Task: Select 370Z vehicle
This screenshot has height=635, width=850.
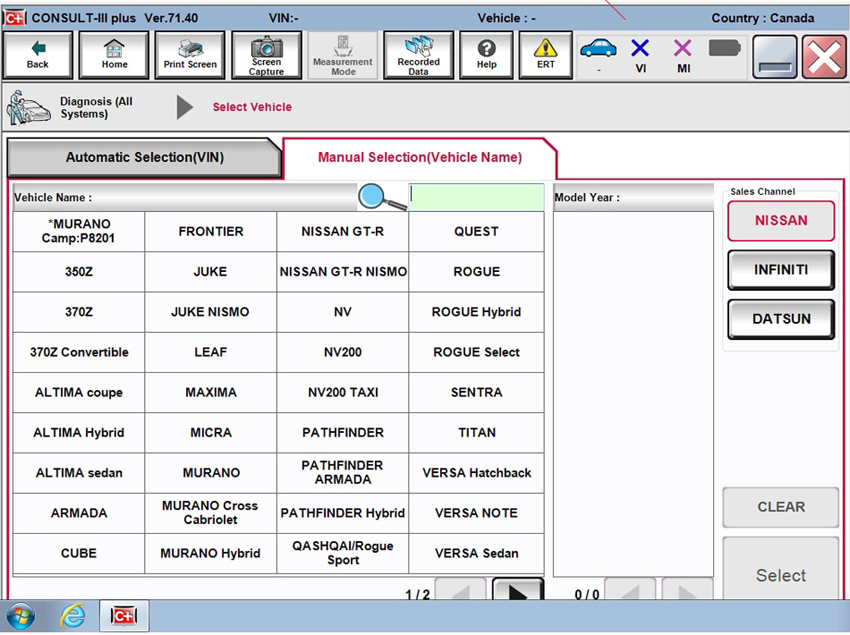Action: point(79,312)
